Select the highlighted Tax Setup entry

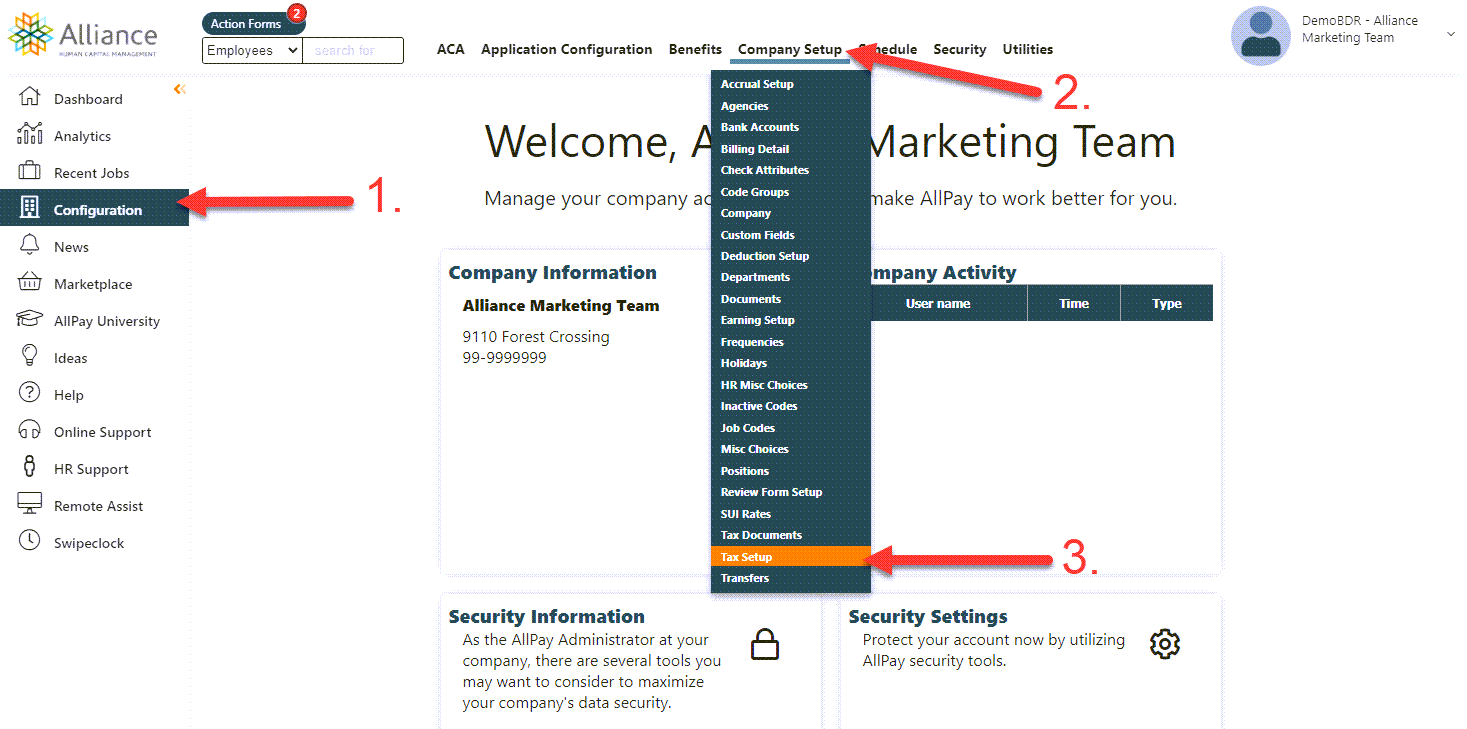791,557
